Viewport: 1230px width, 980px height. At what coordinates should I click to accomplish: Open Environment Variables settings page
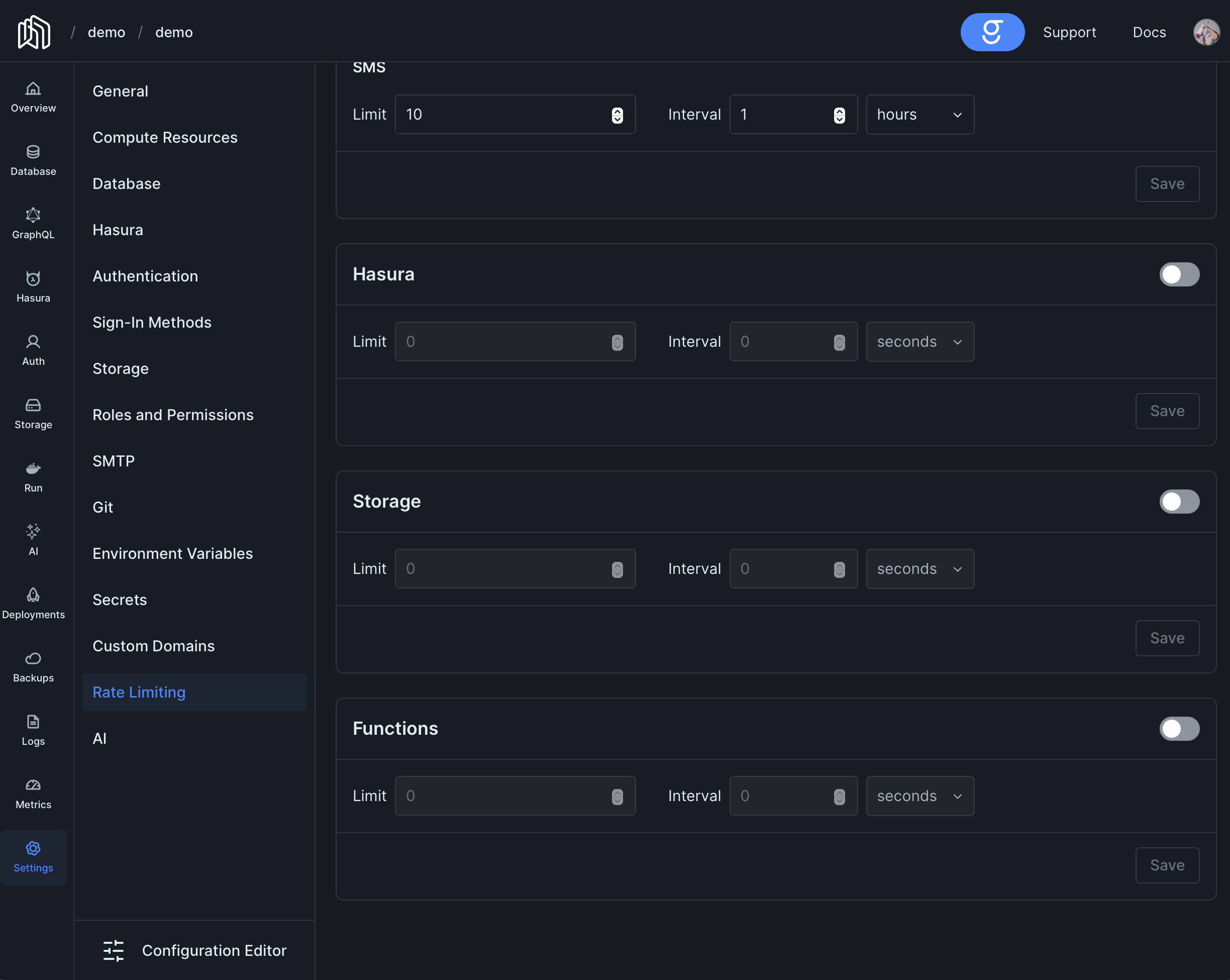pos(172,554)
